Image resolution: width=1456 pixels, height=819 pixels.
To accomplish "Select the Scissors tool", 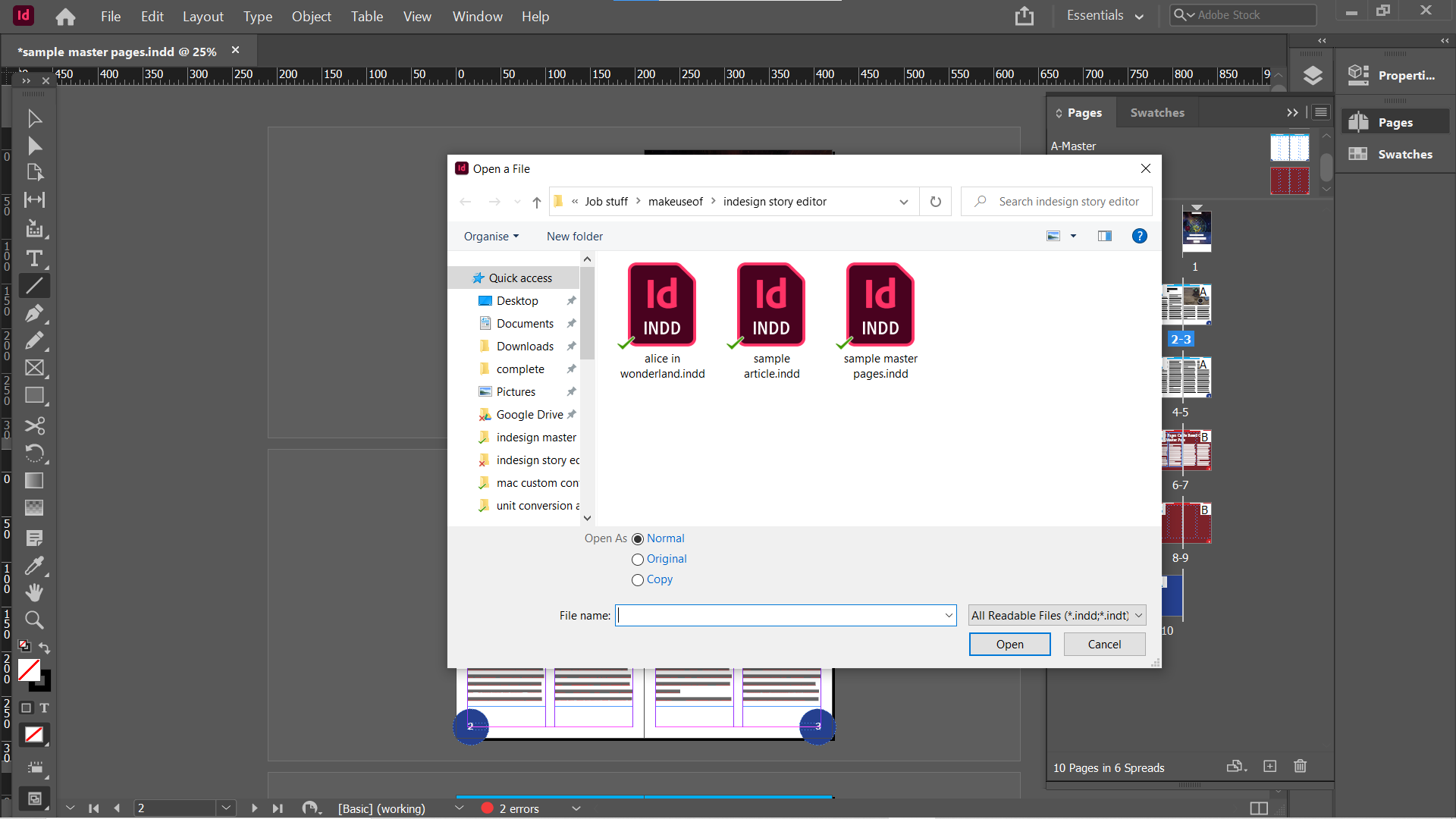I will [x=34, y=426].
